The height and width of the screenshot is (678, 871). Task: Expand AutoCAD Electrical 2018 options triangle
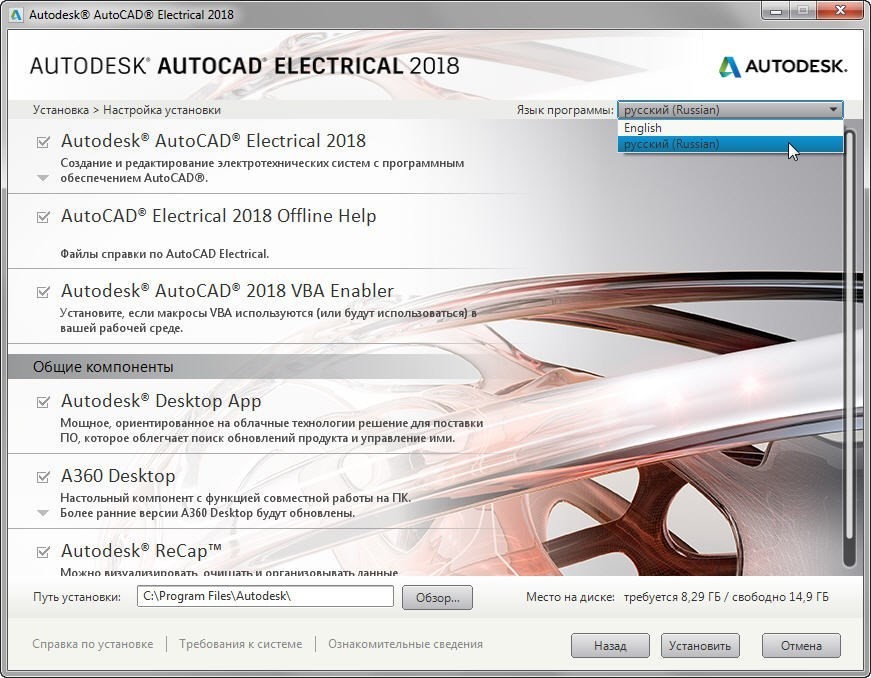(43, 178)
